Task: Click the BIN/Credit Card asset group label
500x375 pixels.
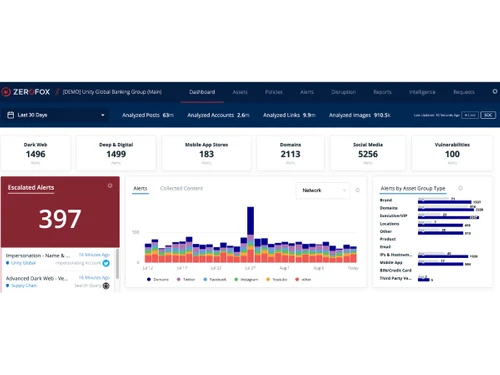Action: click(x=396, y=270)
